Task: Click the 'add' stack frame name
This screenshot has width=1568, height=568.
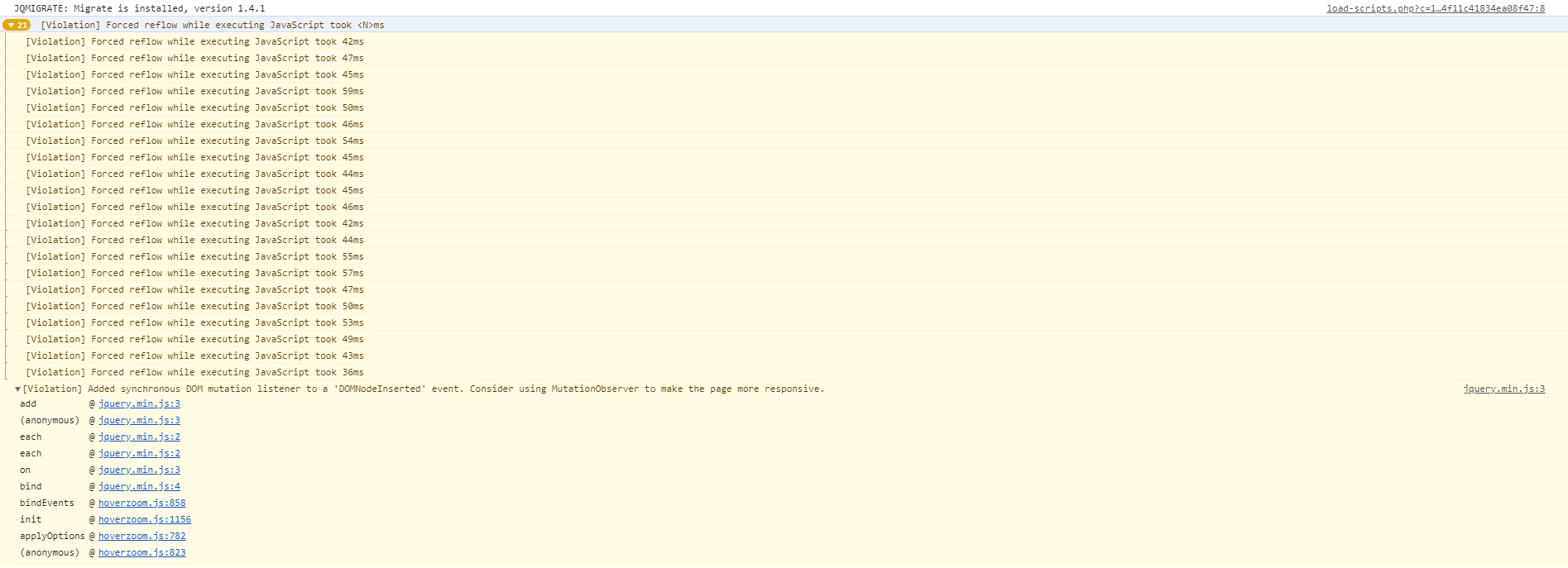Action: pos(28,403)
